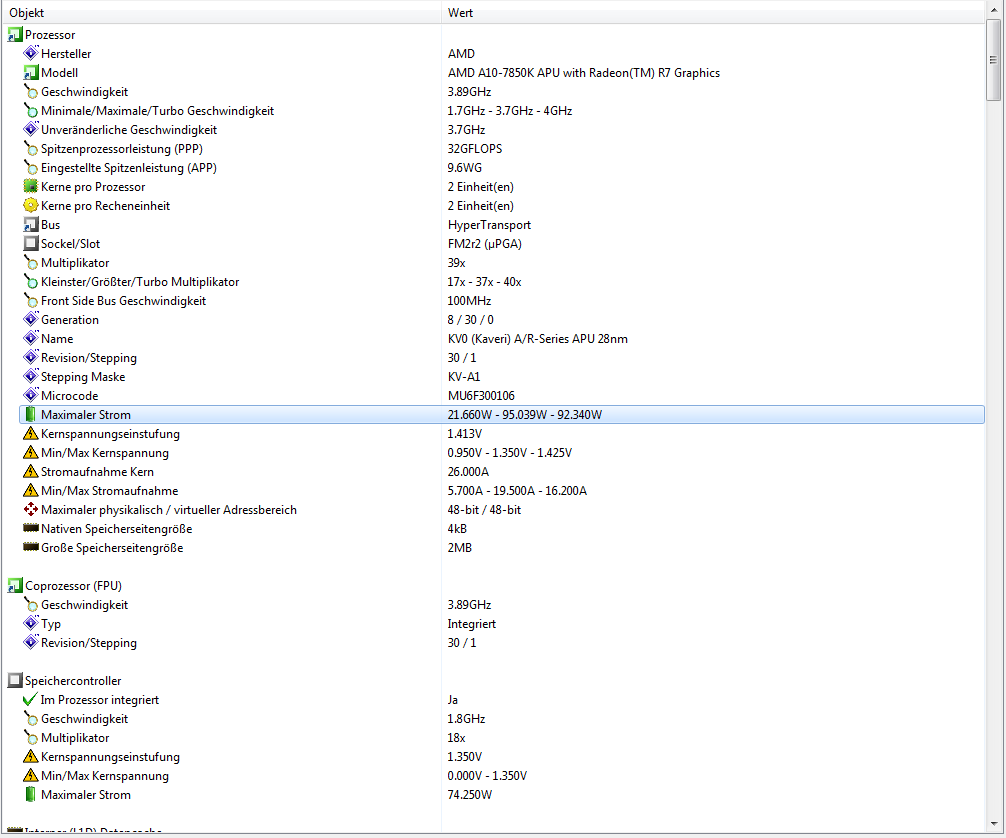Click value Integriert
The width and height of the screenshot is (1006, 838).
point(472,624)
